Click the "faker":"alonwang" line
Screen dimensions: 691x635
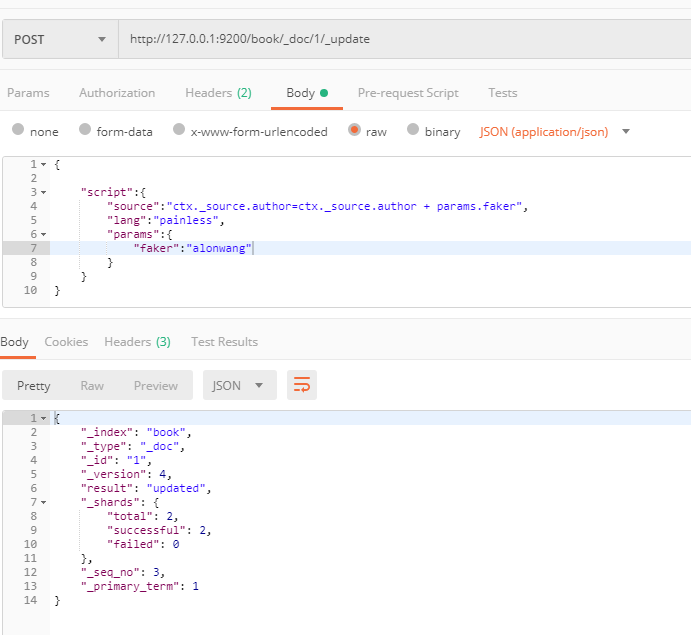coord(193,249)
